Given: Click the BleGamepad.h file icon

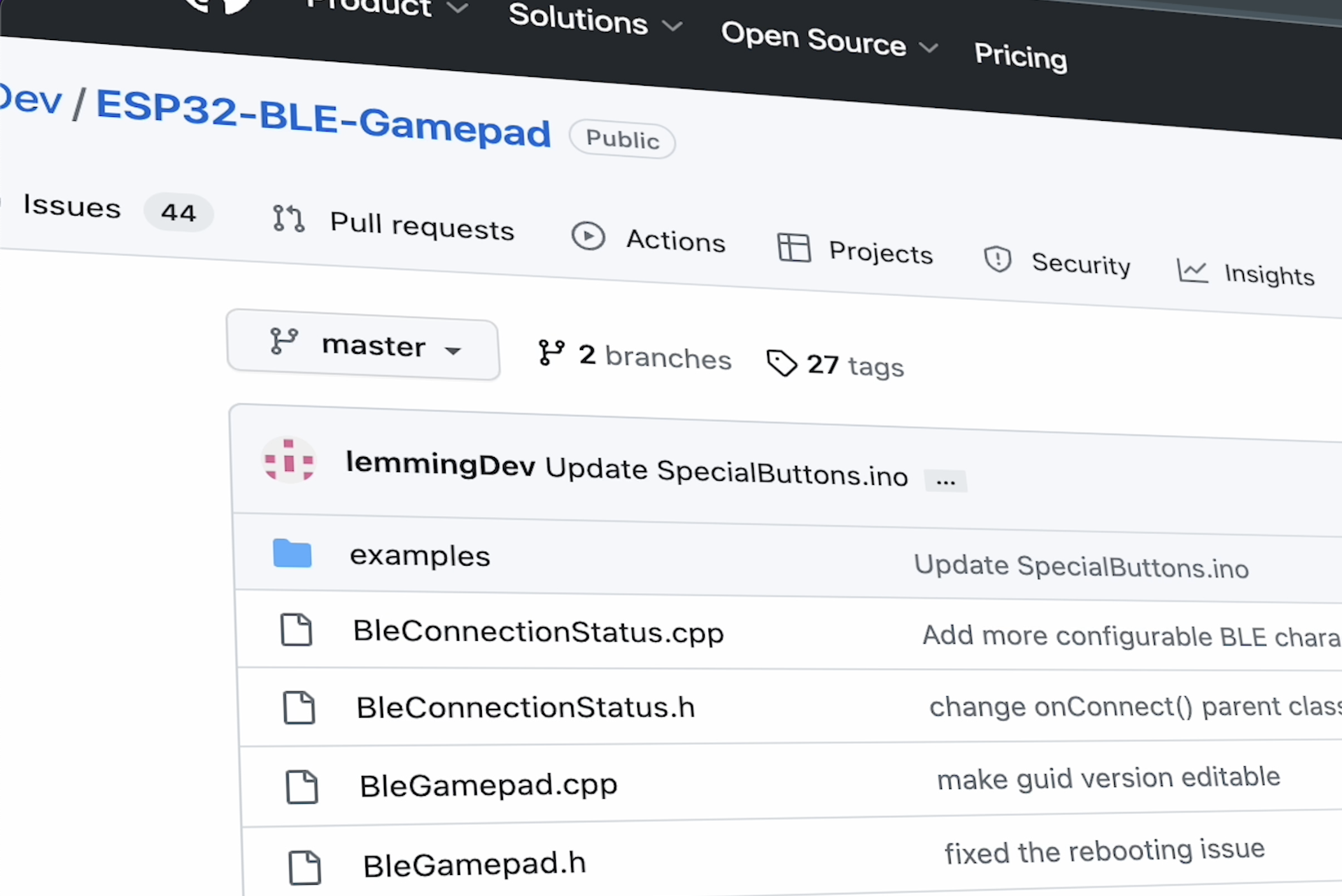Looking at the screenshot, I should [304, 867].
